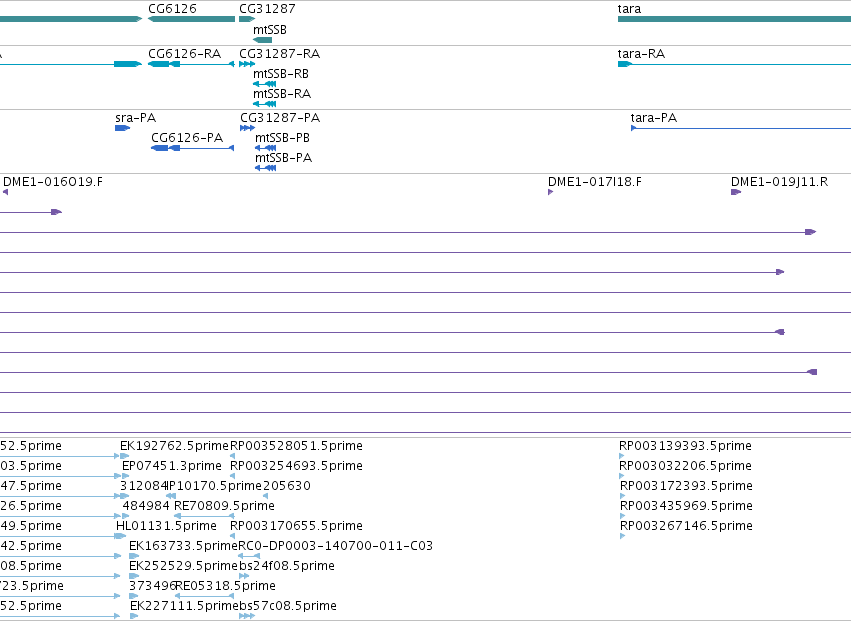Viewport: 851px width, 621px height.
Task: Select EST EK252529.5prime
Action: click(183, 566)
